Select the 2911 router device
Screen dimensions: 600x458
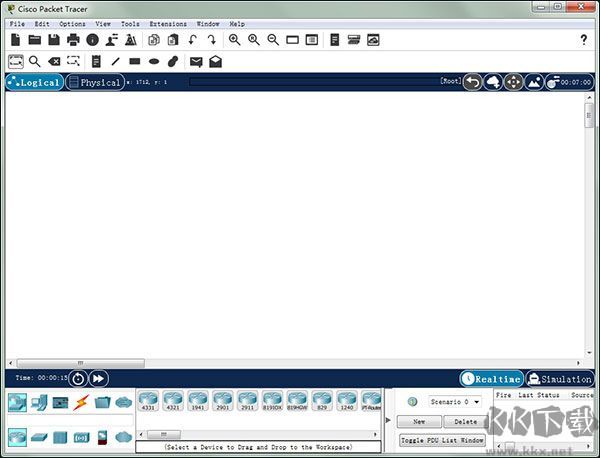point(247,401)
